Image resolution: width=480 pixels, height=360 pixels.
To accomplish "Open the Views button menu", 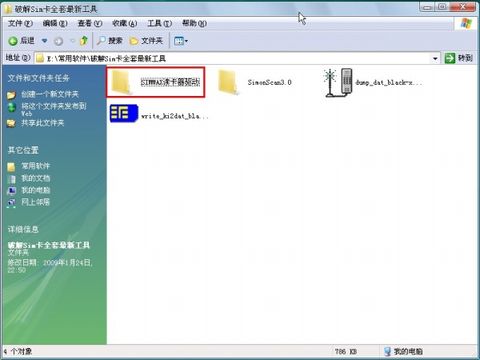I will tap(181, 41).
